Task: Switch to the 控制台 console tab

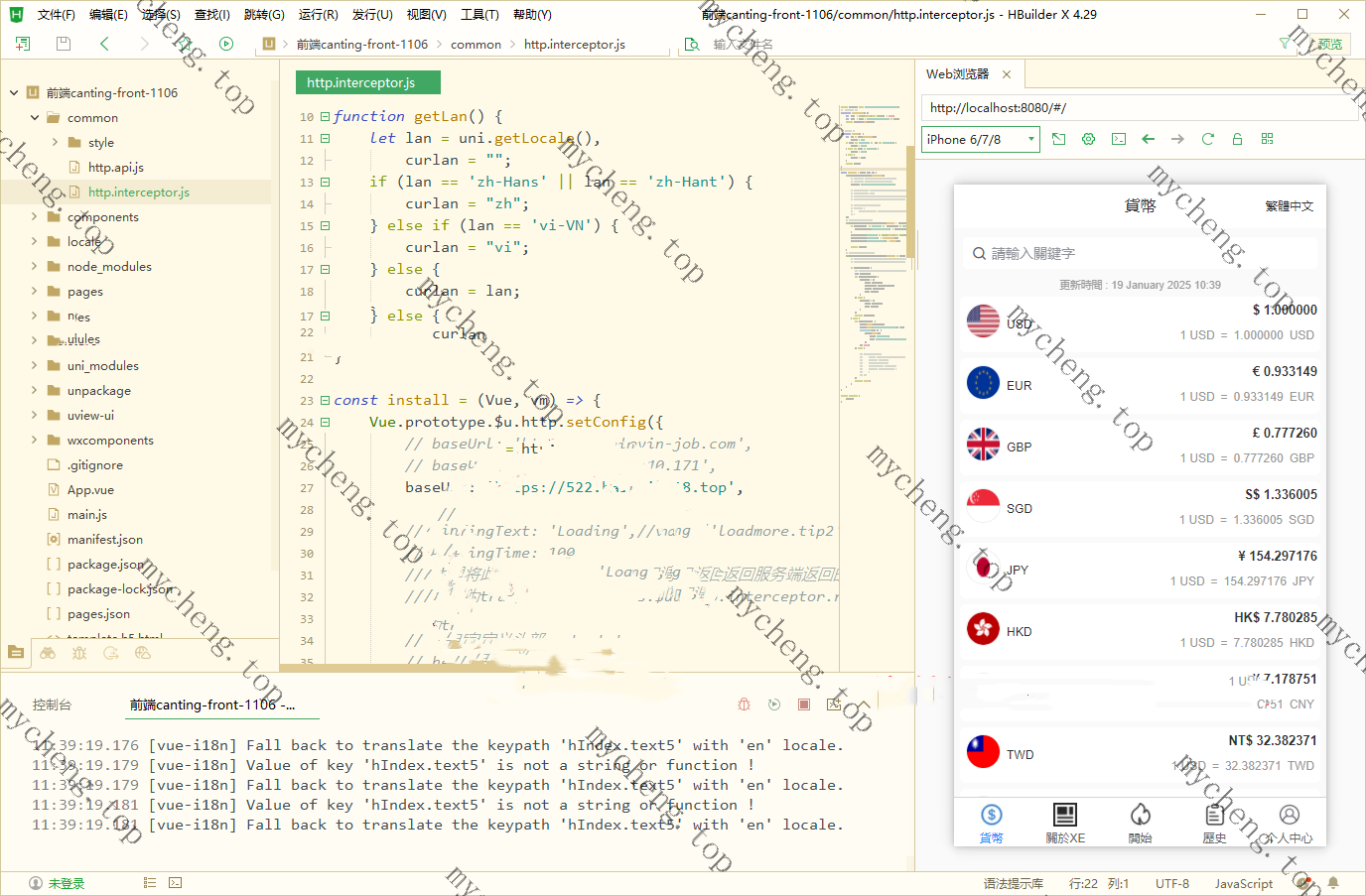Action: point(52,704)
